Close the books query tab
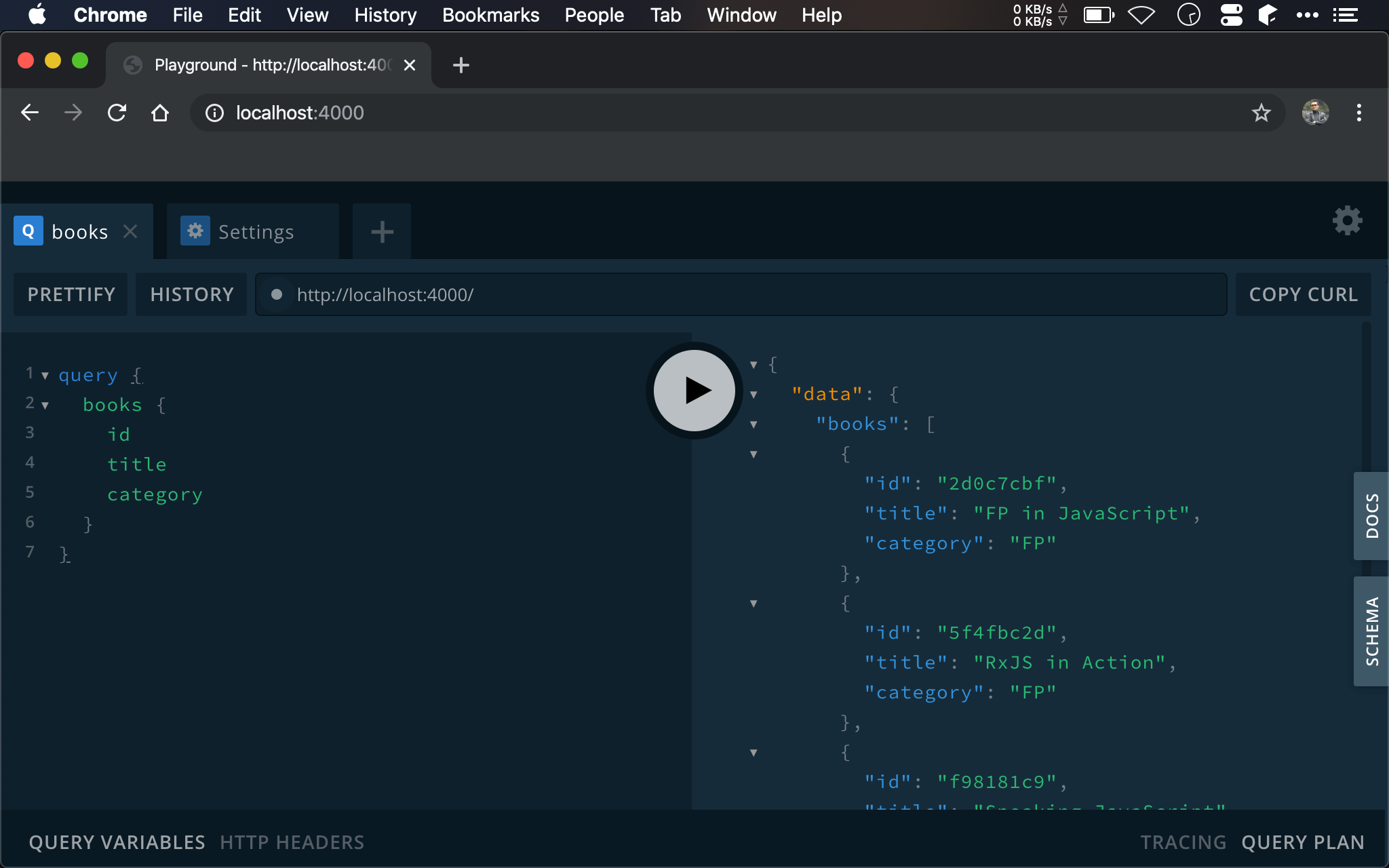This screenshot has height=868, width=1389. [x=131, y=232]
